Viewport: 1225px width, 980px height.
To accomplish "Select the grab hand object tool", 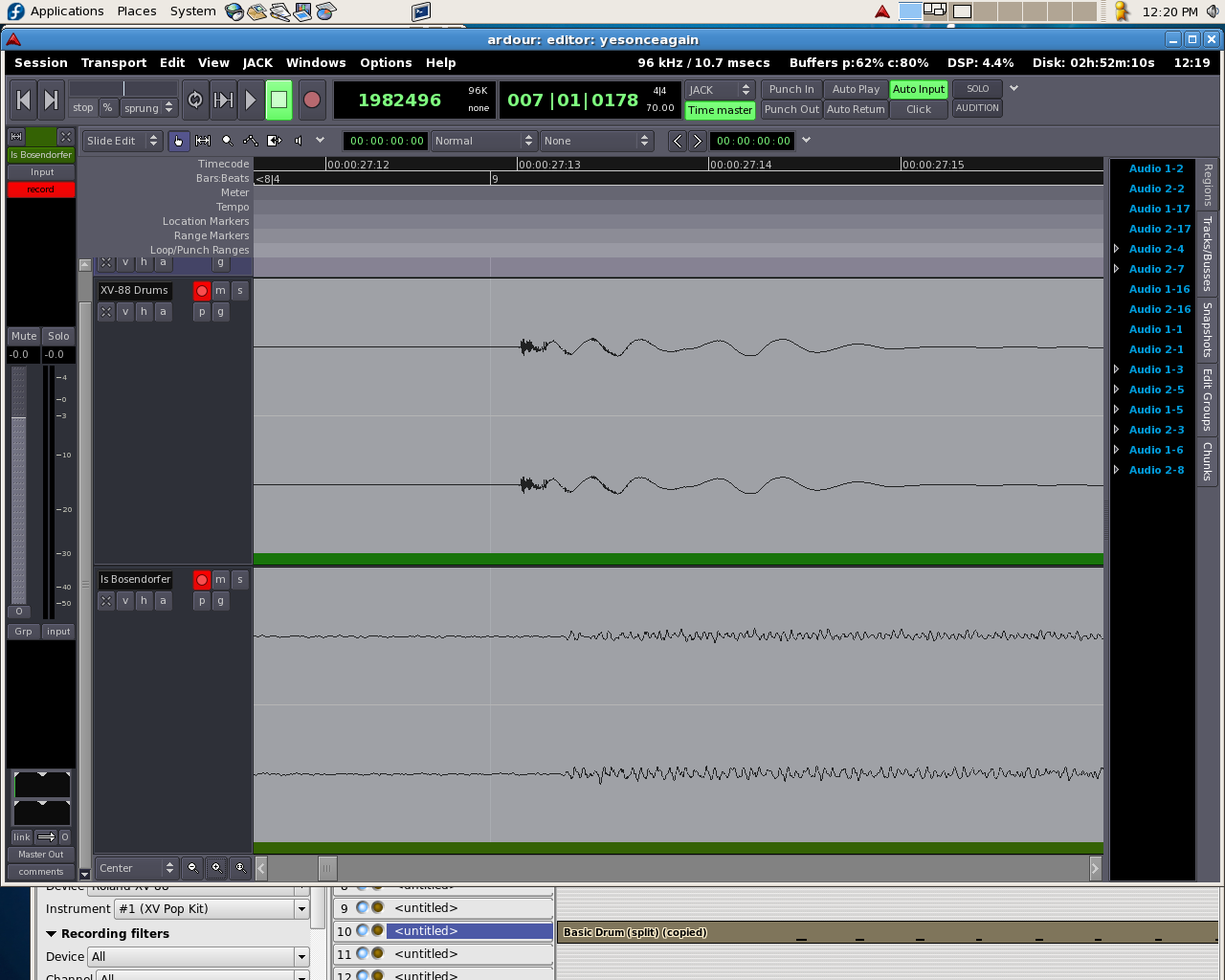I will pos(179,141).
